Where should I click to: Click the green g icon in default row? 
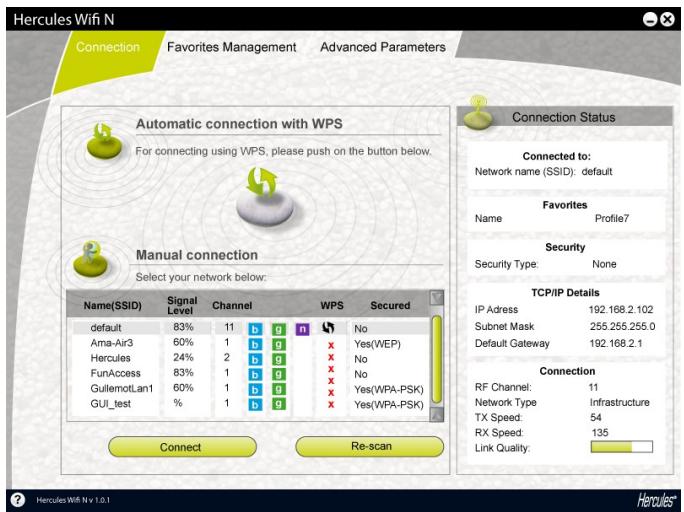click(x=279, y=329)
